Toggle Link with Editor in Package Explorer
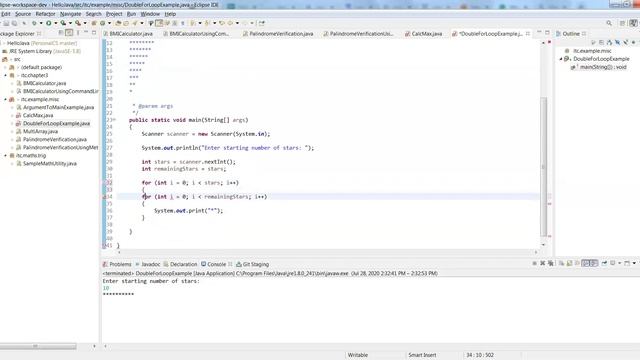640x360 pixels. 69,33
